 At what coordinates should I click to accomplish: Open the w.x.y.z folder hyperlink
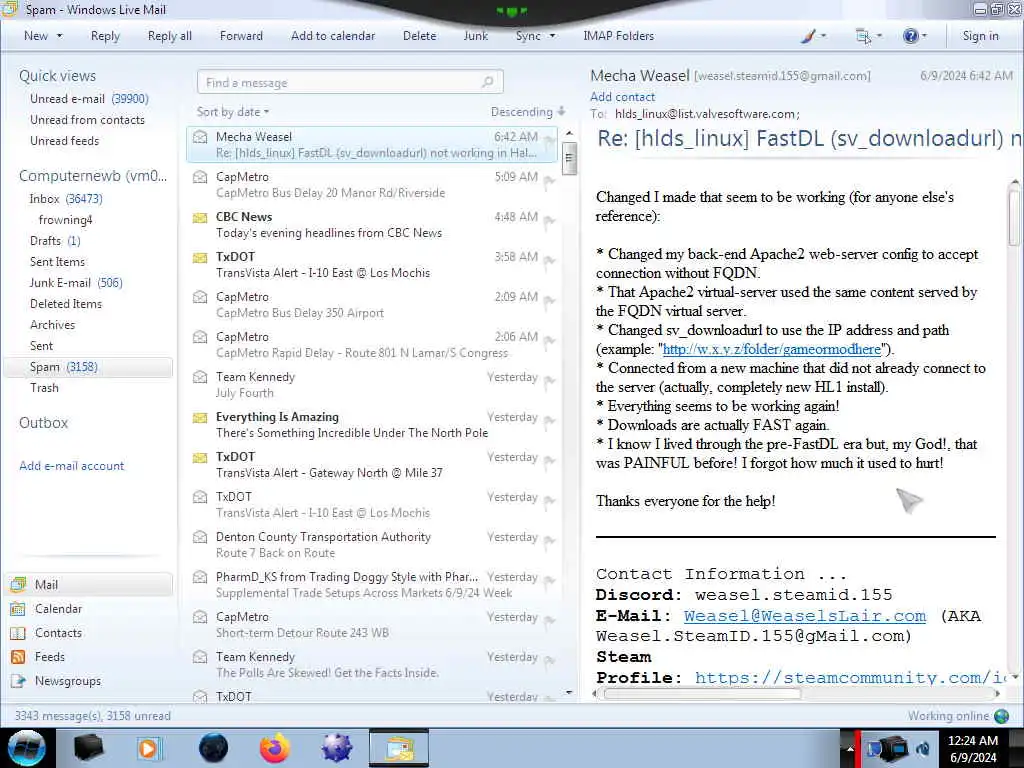[x=772, y=349]
